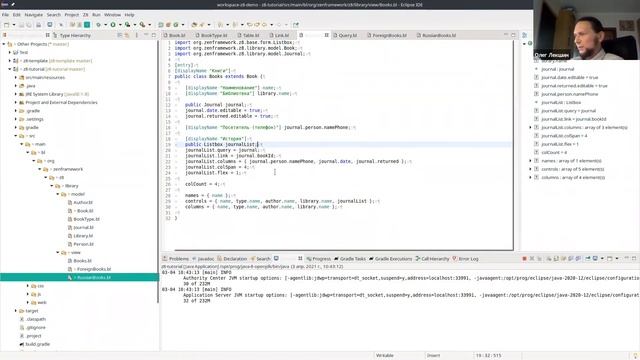This screenshot has height=360, width=640.
Task: Open the New file dropdown arrow
Action: click(13, 25)
